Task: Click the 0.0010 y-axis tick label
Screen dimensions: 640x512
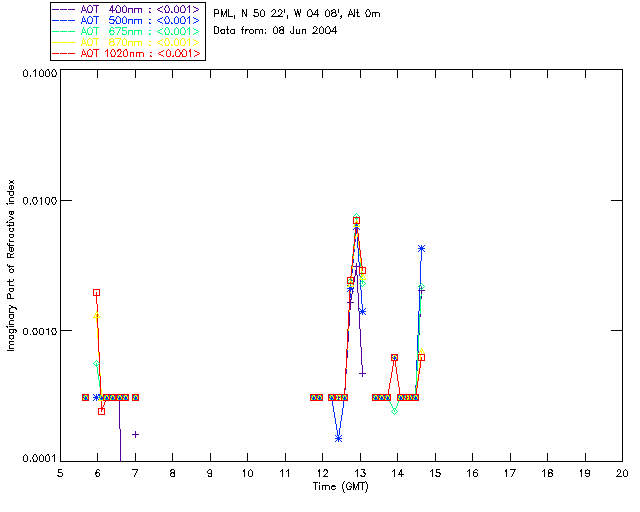Action: click(40, 331)
